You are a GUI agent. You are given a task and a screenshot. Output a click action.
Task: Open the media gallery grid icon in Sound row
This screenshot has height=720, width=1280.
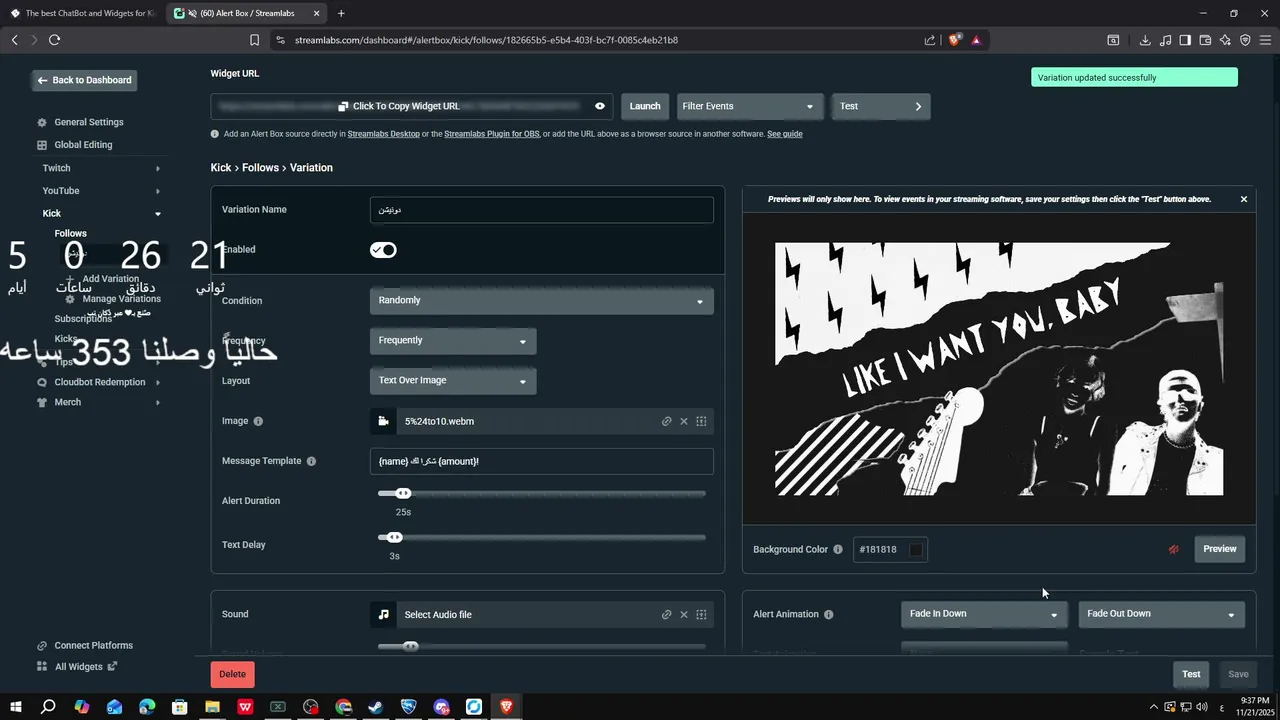tap(701, 615)
